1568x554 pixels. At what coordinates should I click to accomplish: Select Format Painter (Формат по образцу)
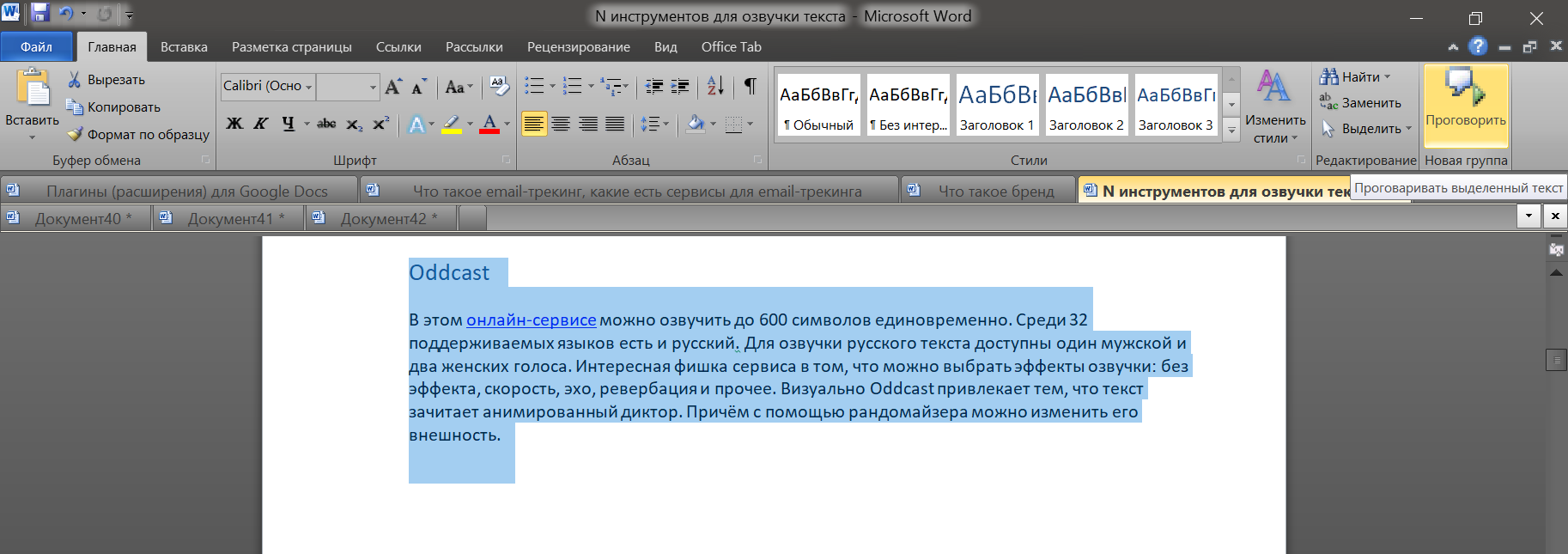(138, 134)
